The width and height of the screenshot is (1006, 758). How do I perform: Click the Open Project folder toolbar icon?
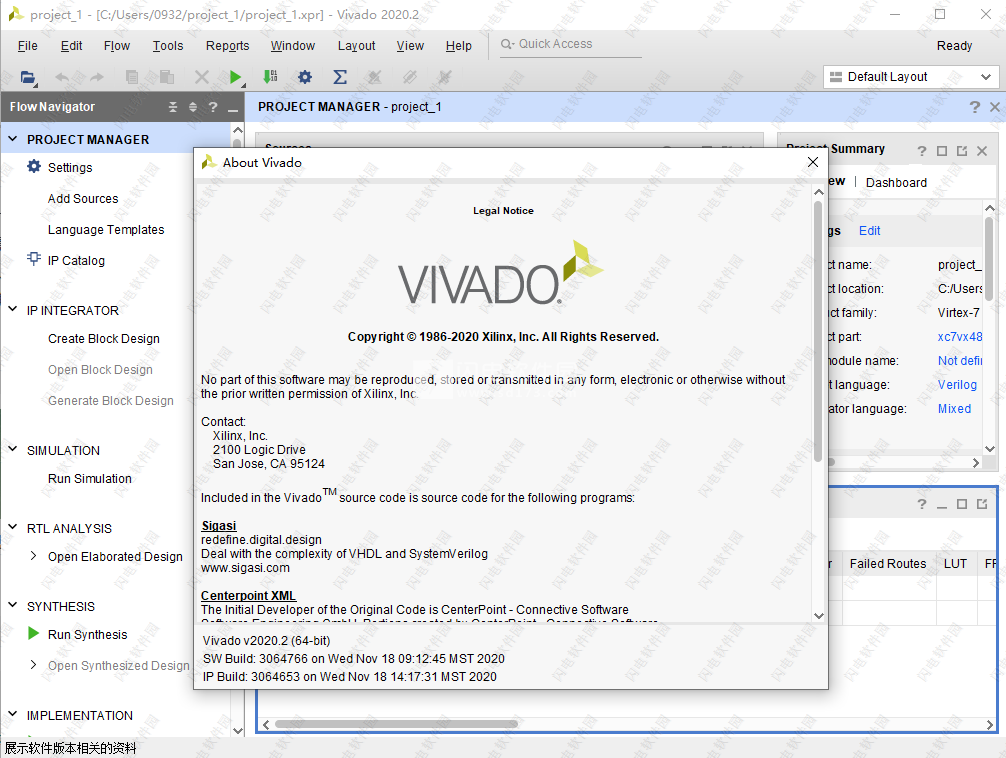pyautogui.click(x=28, y=77)
